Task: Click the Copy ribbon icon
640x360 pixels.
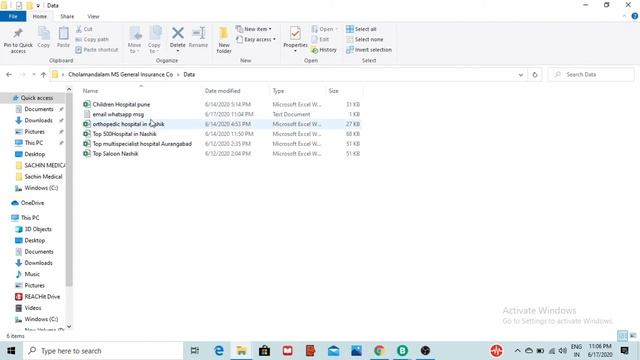Action: 44,38
